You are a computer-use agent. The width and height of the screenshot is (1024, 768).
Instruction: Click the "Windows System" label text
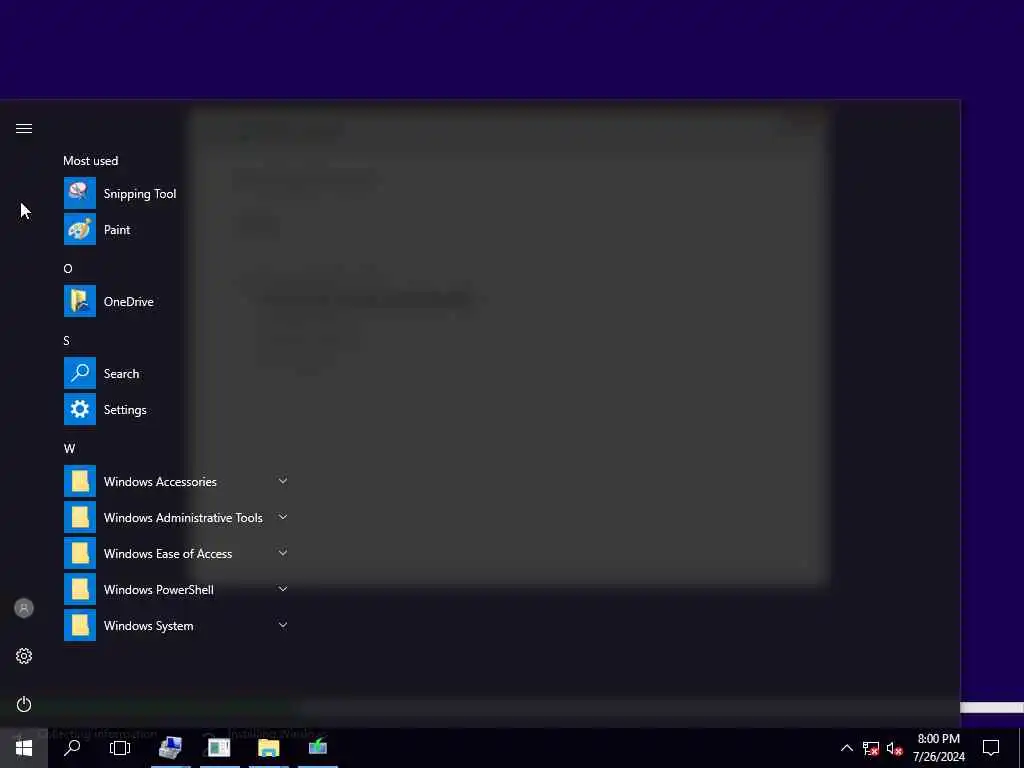point(148,626)
